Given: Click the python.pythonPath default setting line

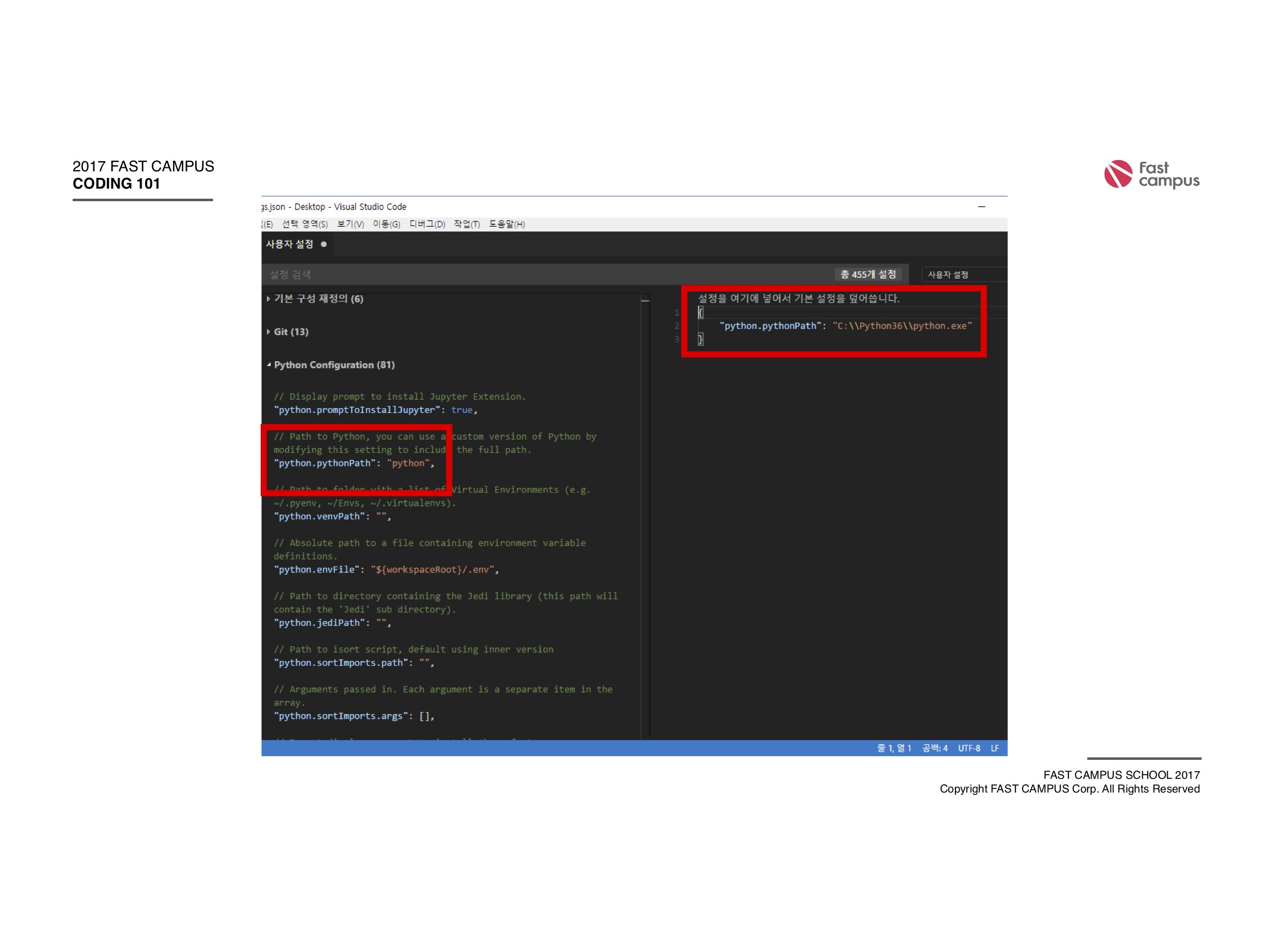Looking at the screenshot, I should 353,464.
